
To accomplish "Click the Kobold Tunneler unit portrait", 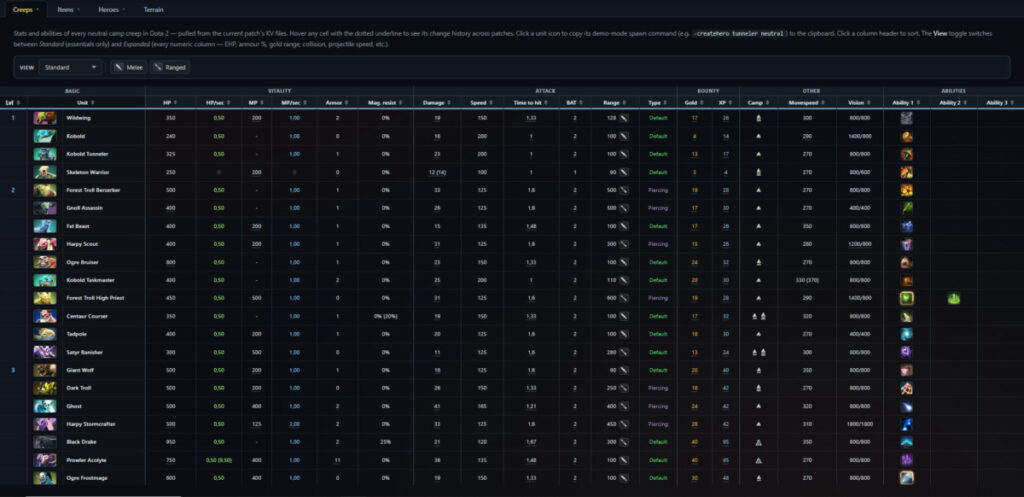I will coord(45,154).
